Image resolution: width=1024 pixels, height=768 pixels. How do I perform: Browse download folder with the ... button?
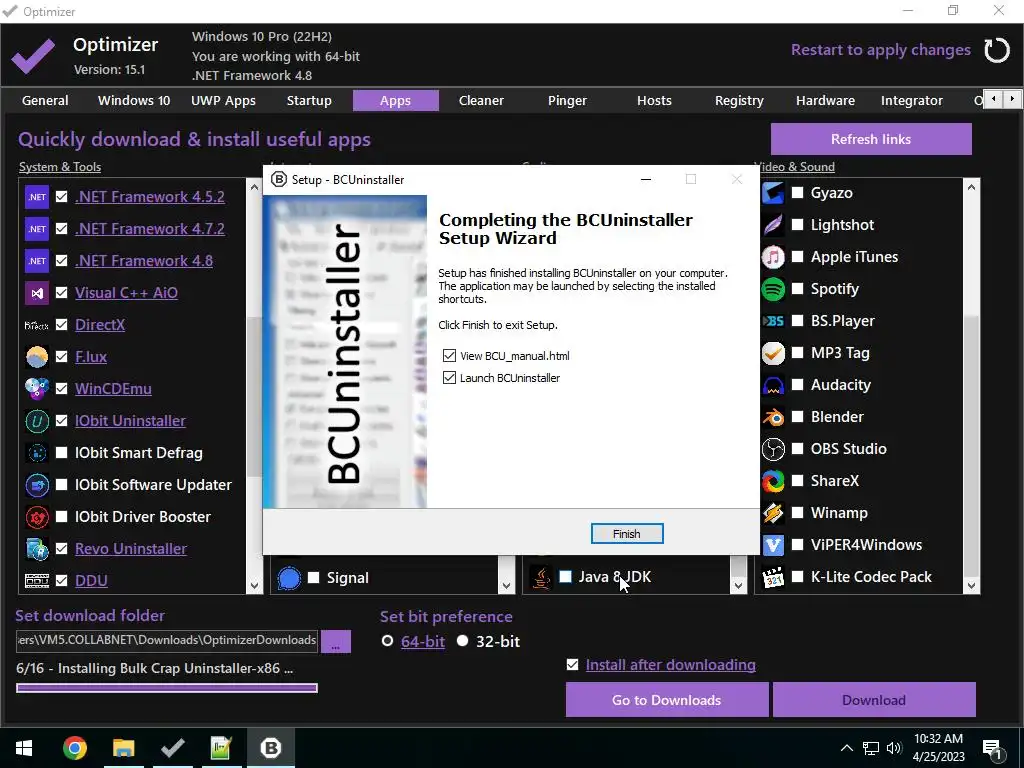pos(336,641)
